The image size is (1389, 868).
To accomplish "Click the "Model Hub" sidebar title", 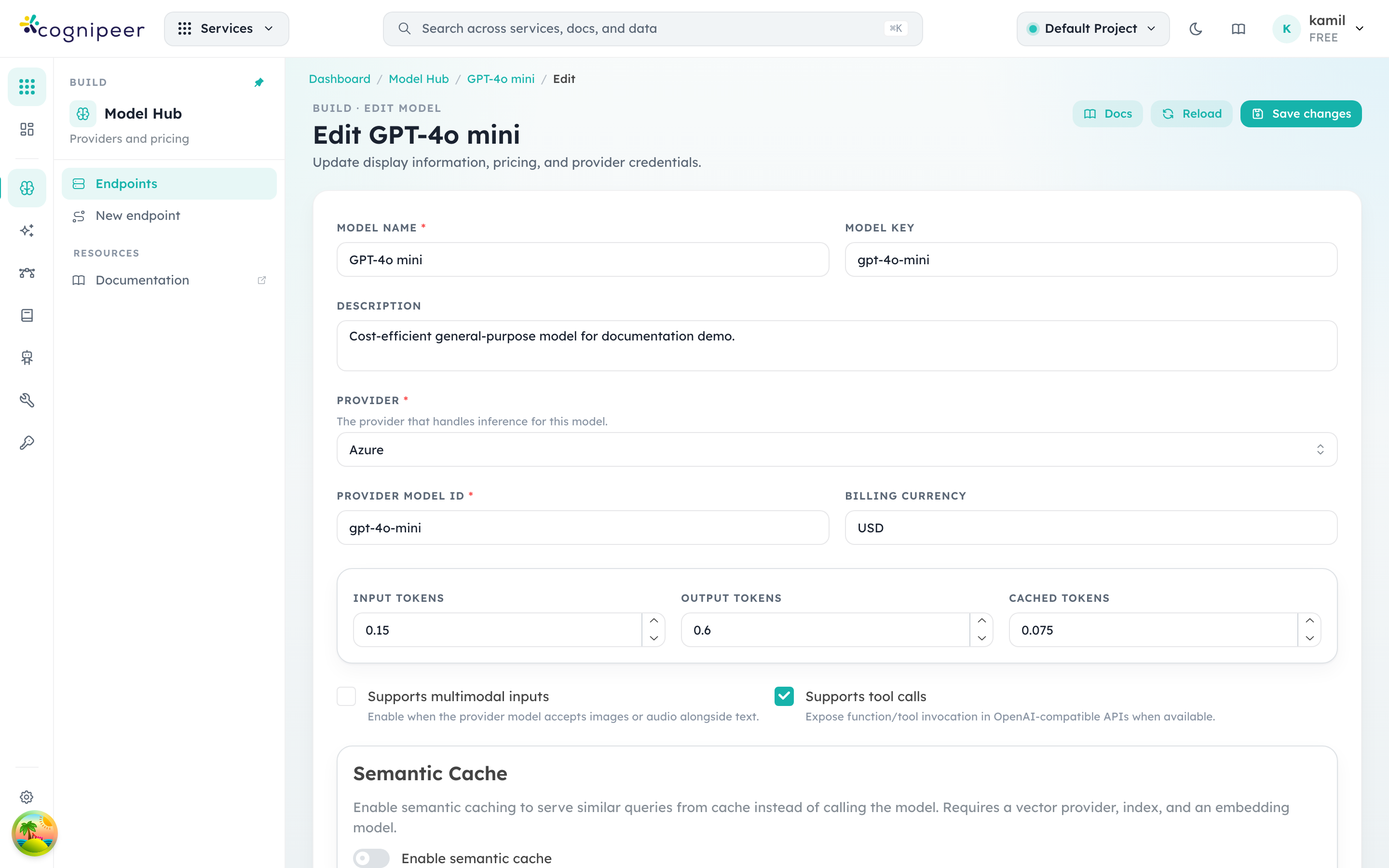I will pos(143,114).
